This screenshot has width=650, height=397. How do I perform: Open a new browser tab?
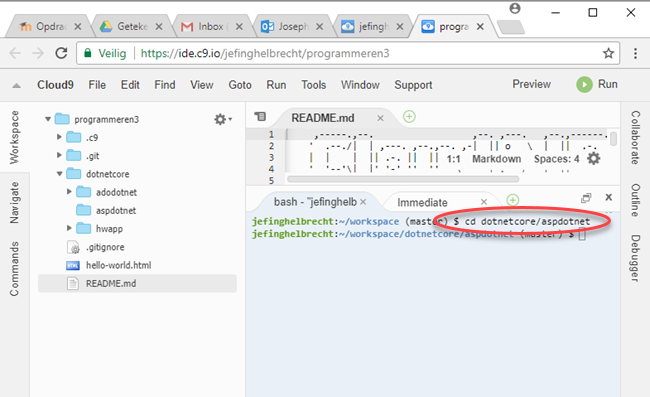point(511,27)
